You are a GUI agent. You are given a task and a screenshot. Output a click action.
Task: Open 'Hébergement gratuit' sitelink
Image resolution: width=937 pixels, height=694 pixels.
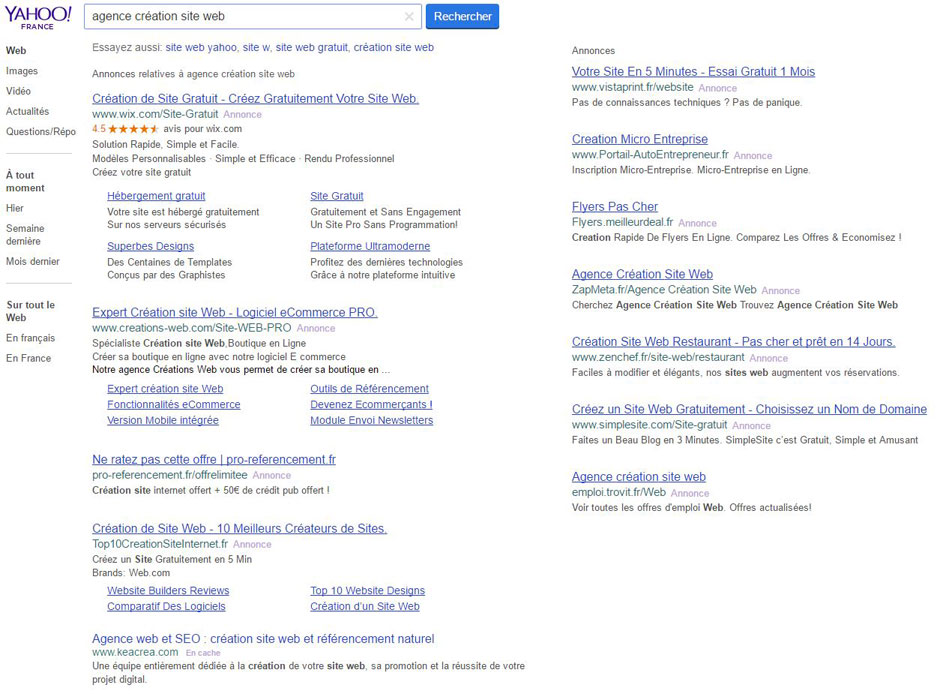coord(156,196)
